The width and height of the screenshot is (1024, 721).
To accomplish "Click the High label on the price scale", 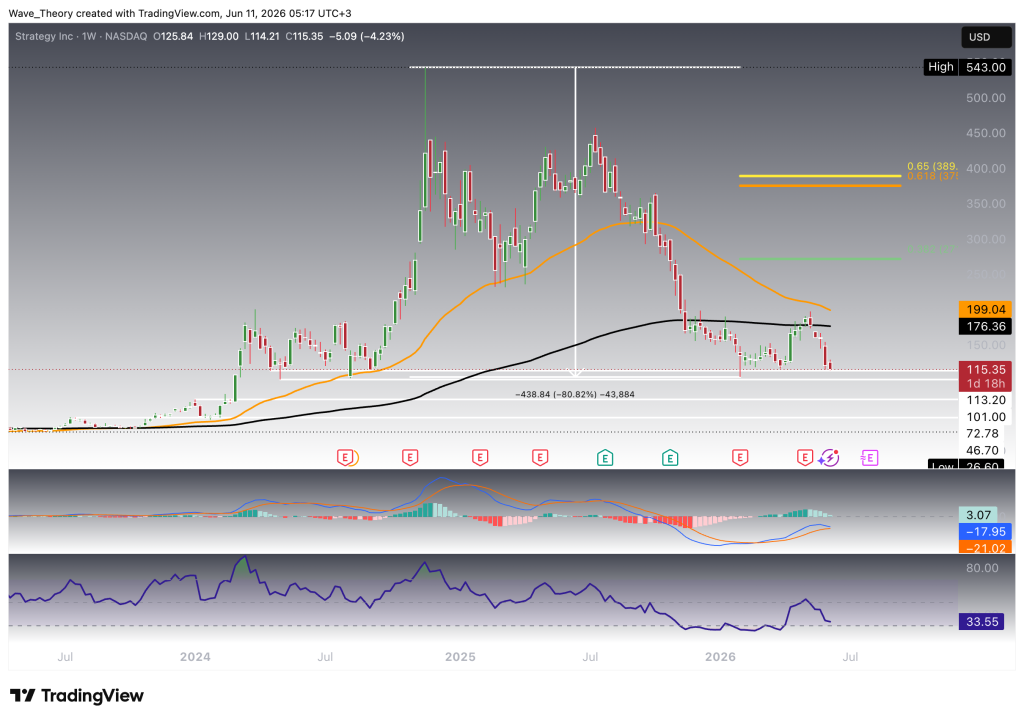I will 940,67.
